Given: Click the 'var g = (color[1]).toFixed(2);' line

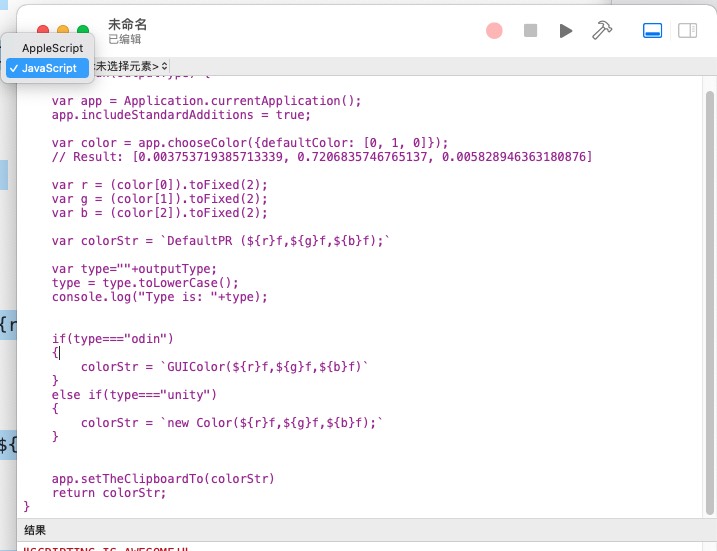Looking at the screenshot, I should (159, 199).
